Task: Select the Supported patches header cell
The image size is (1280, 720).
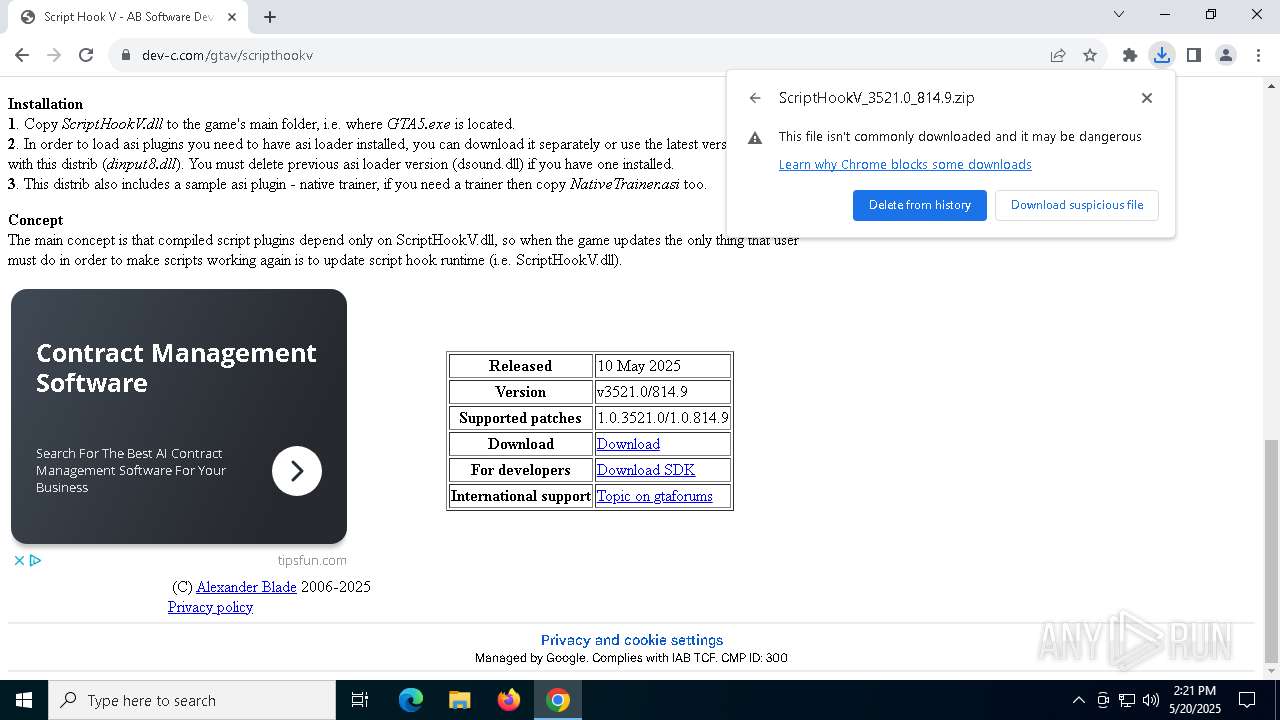Action: (520, 418)
